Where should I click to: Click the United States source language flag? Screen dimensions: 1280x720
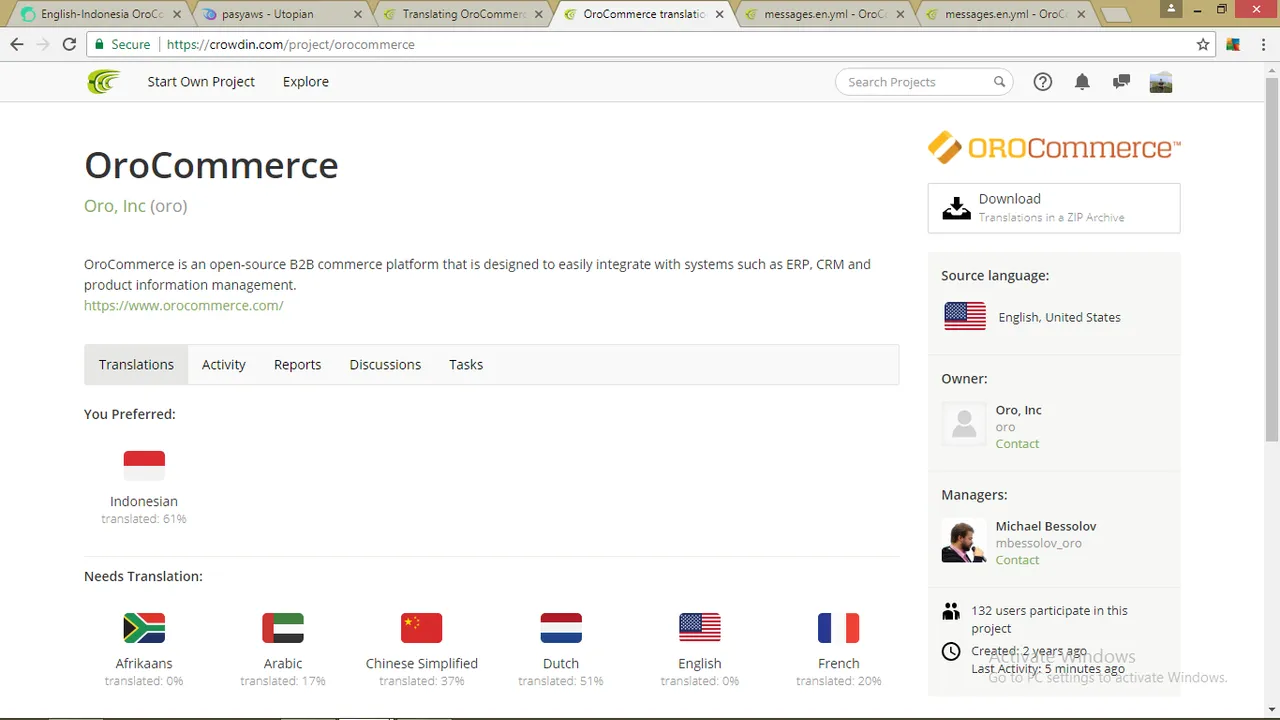pyautogui.click(x=965, y=316)
